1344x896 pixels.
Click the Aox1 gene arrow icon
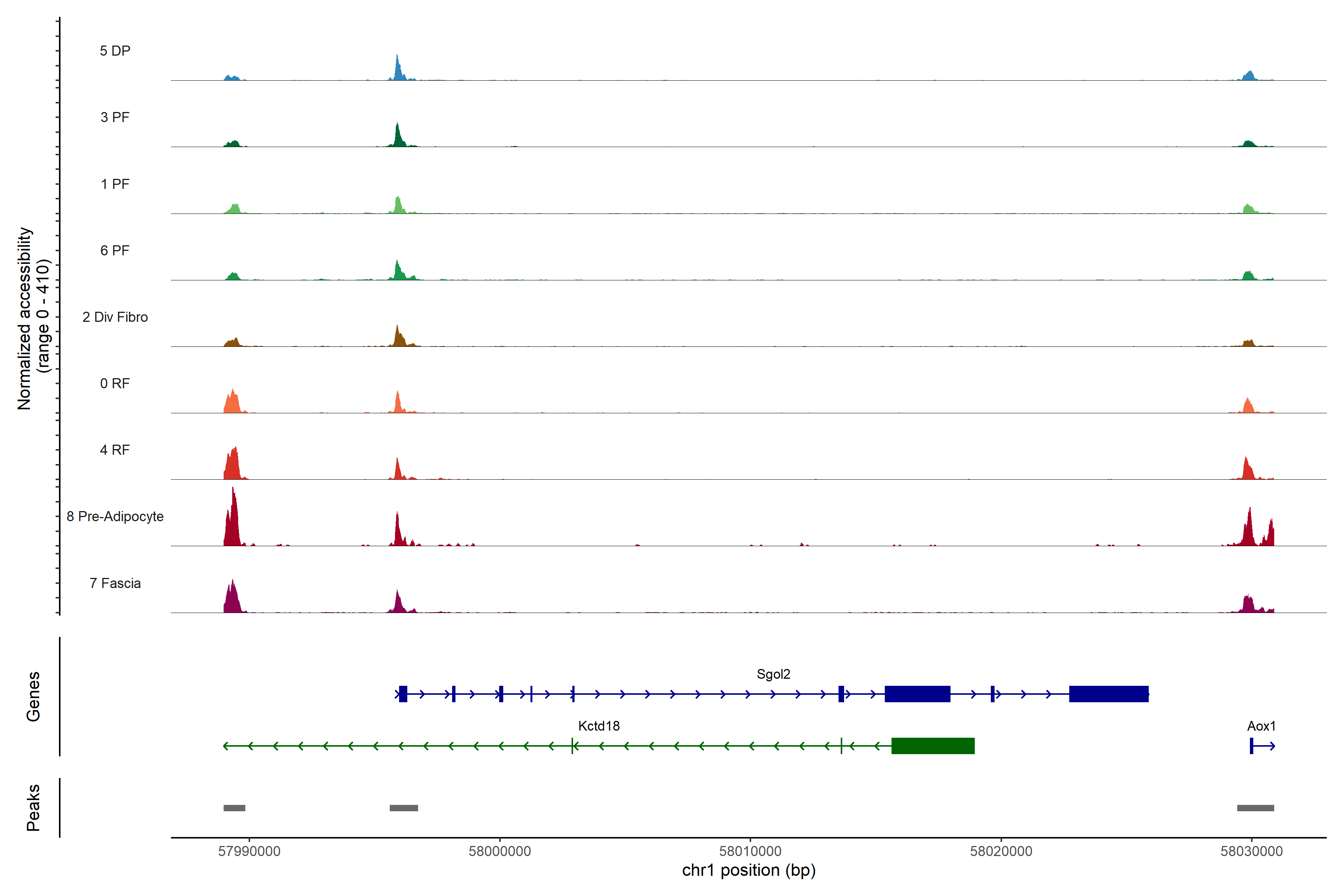tap(1263, 746)
